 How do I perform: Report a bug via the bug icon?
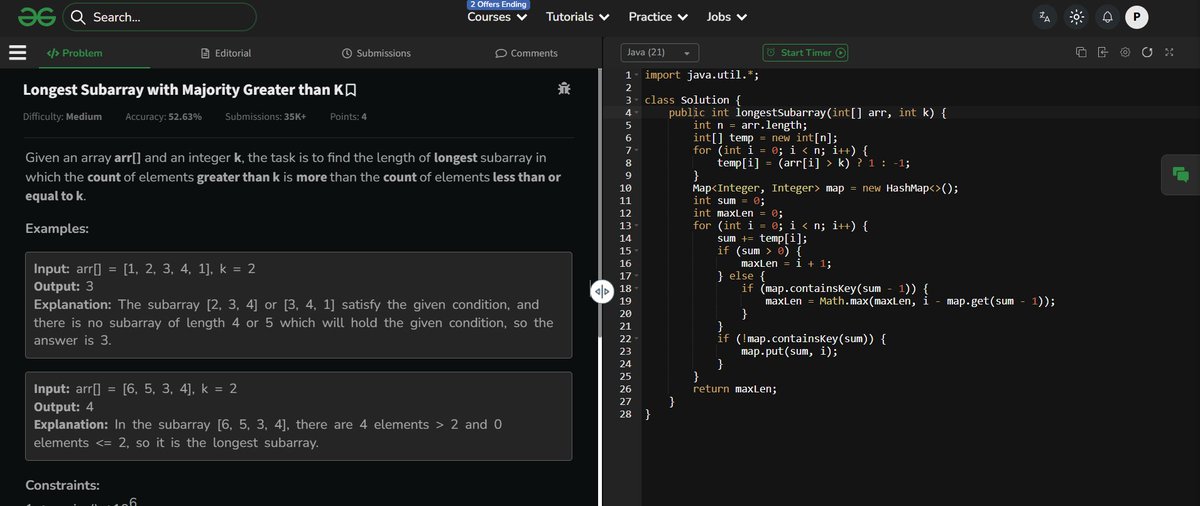[x=564, y=89]
